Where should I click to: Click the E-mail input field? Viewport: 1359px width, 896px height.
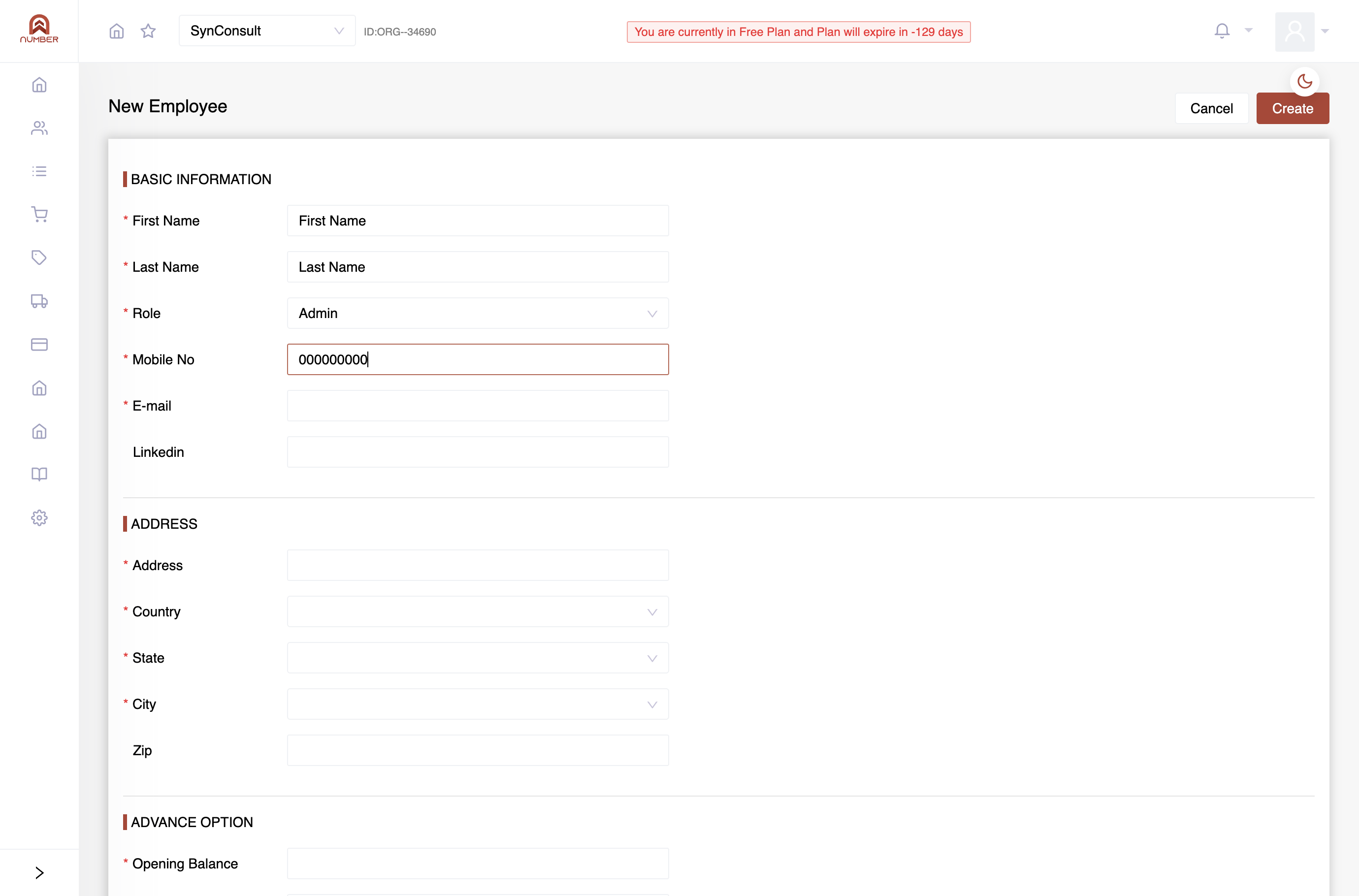pos(478,406)
